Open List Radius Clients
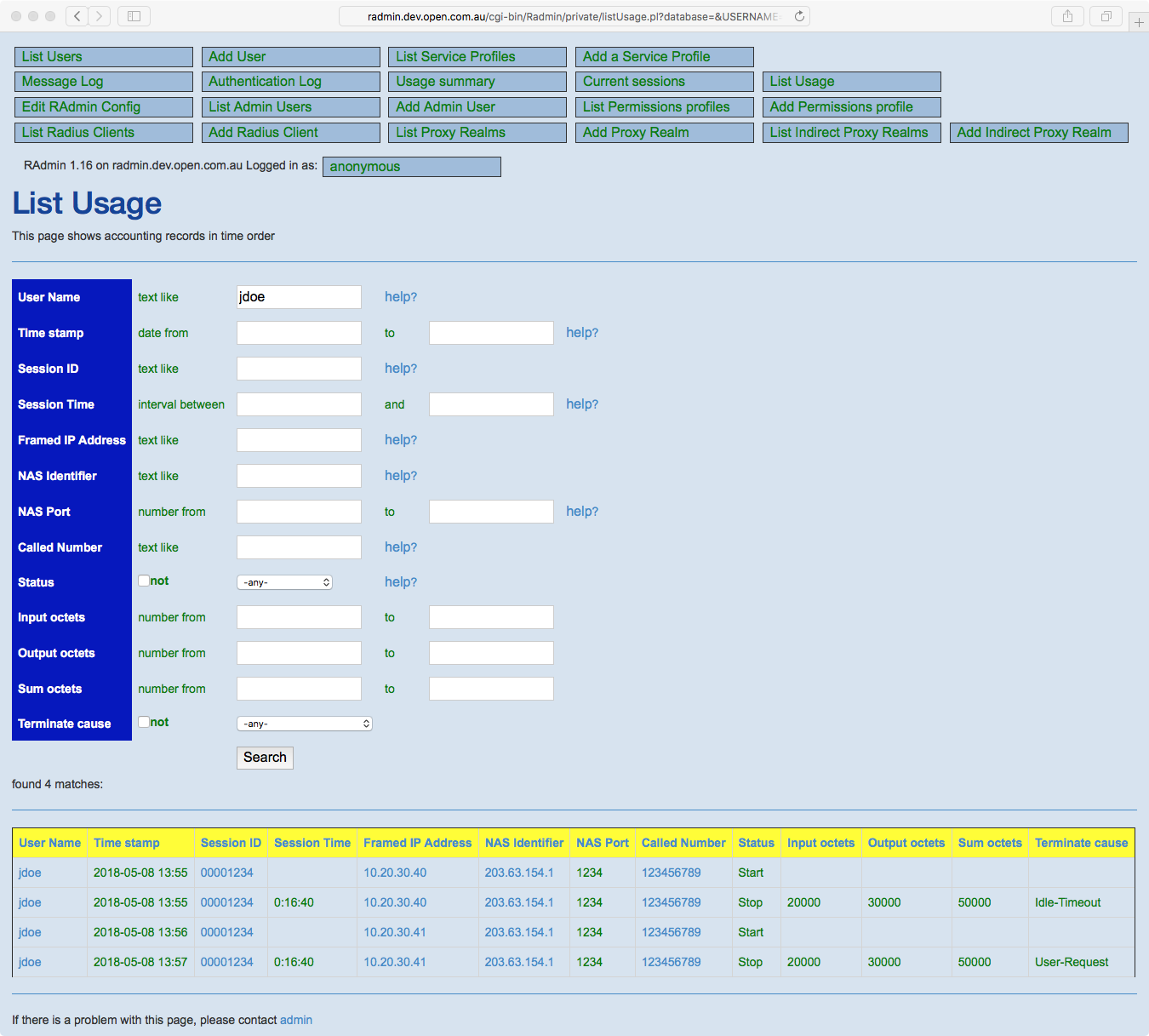Image resolution: width=1149 pixels, height=1036 pixels. (x=104, y=133)
